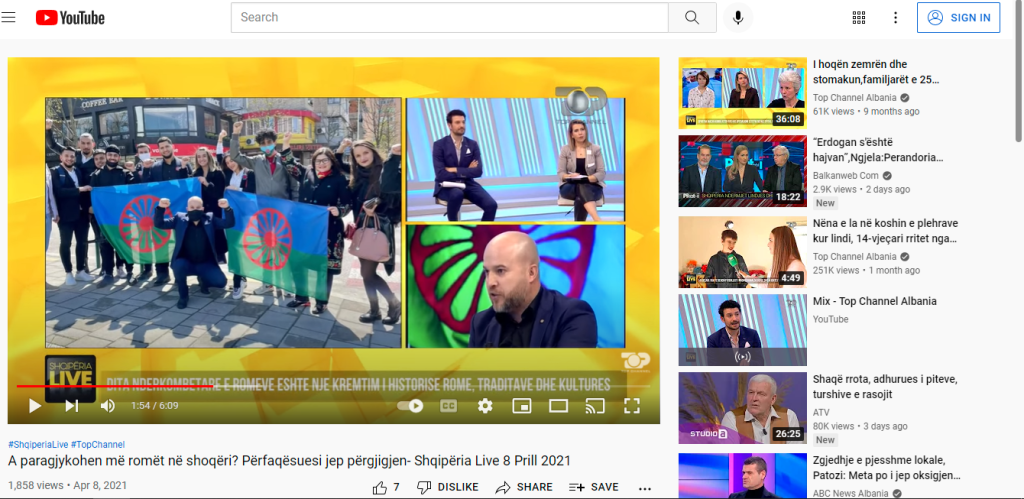Share this video
This screenshot has height=499, width=1024.
tap(524, 487)
